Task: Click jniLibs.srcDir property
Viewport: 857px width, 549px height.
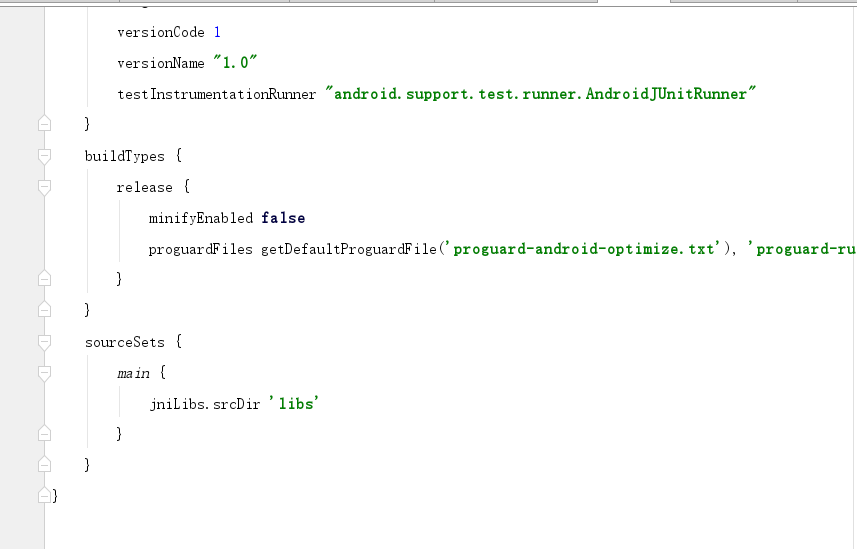Action: click(x=205, y=404)
